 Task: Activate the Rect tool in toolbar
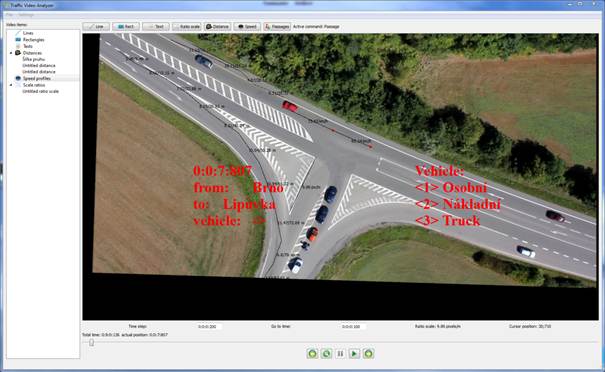point(126,27)
